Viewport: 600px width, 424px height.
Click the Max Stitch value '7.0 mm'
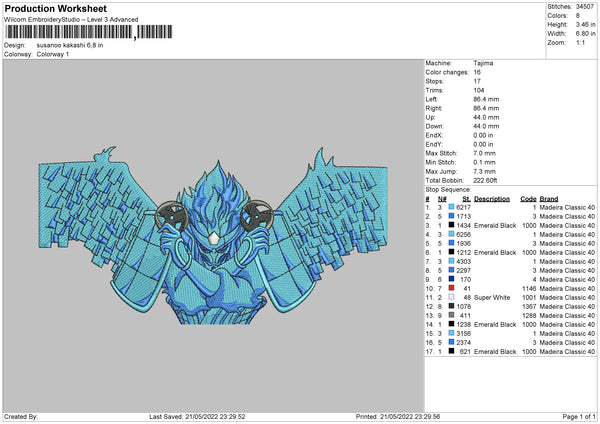(x=484, y=153)
